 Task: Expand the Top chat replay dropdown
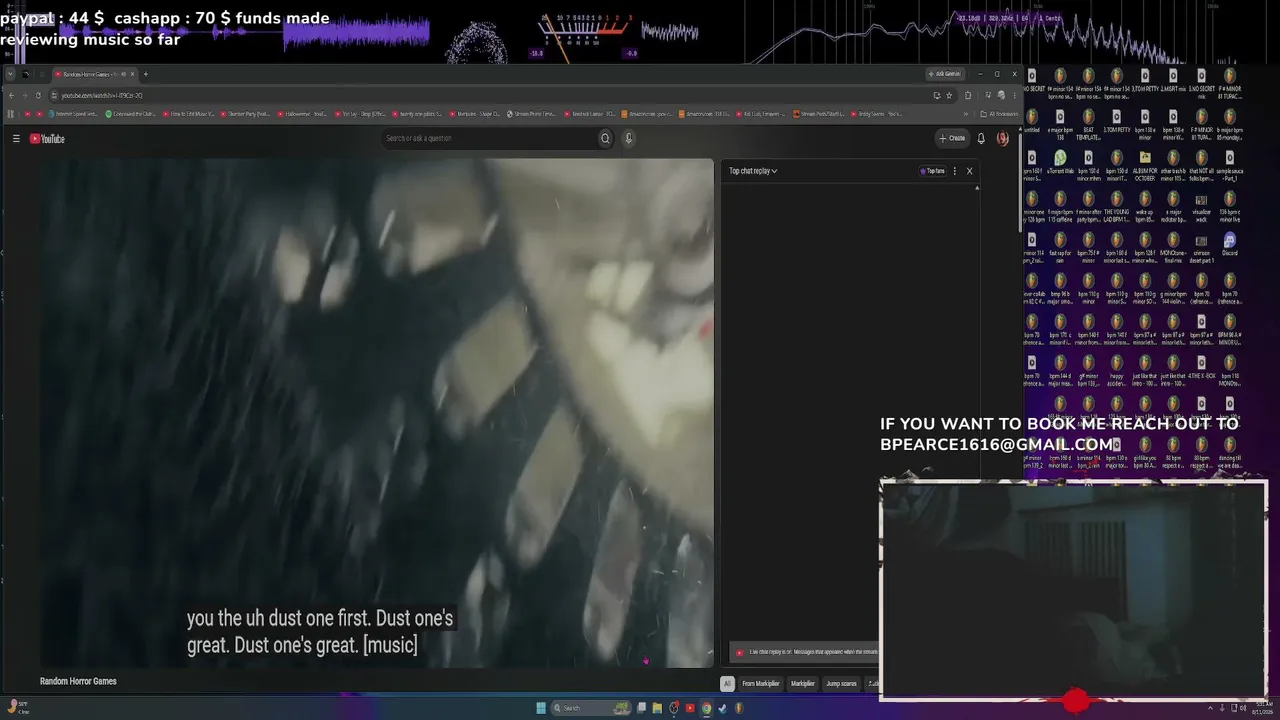click(x=753, y=171)
